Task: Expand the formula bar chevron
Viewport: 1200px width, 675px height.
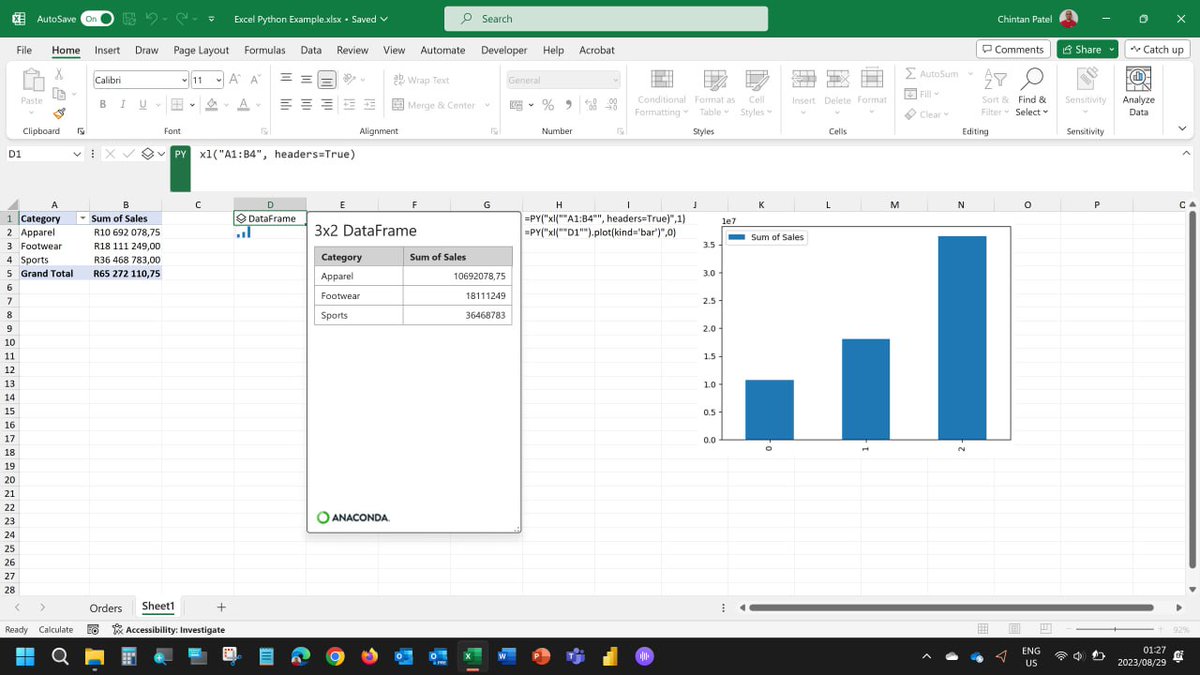Action: 1186,154
